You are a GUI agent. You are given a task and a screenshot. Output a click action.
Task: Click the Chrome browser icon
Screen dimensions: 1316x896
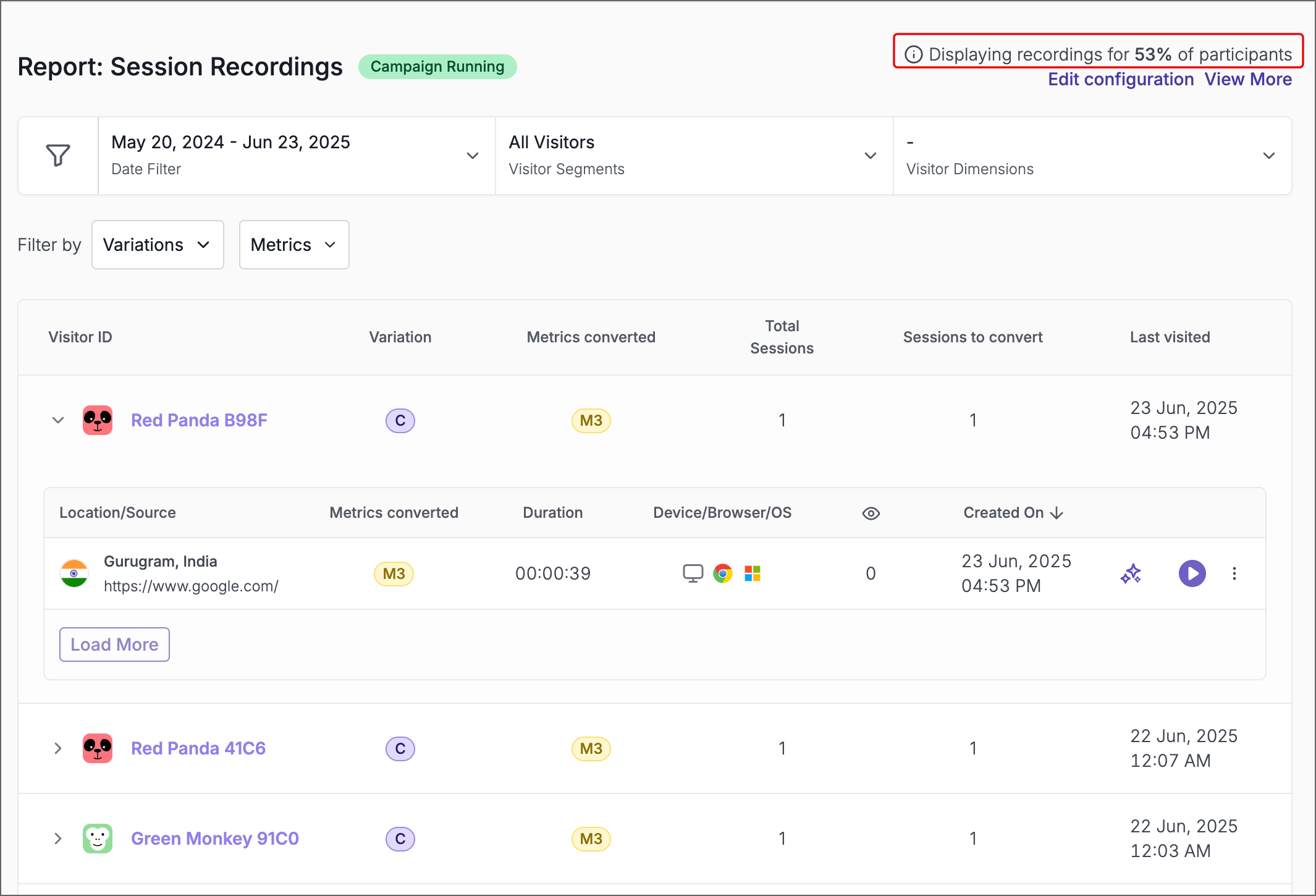(x=722, y=573)
